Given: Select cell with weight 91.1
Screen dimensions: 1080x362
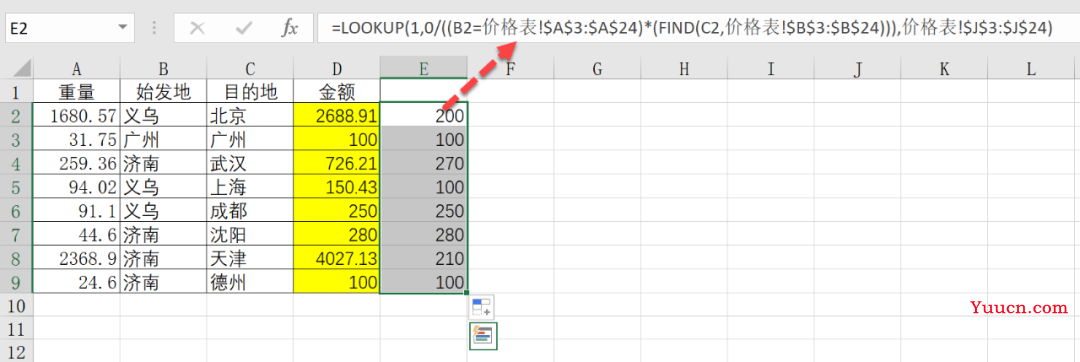Looking at the screenshot, I should [76, 211].
